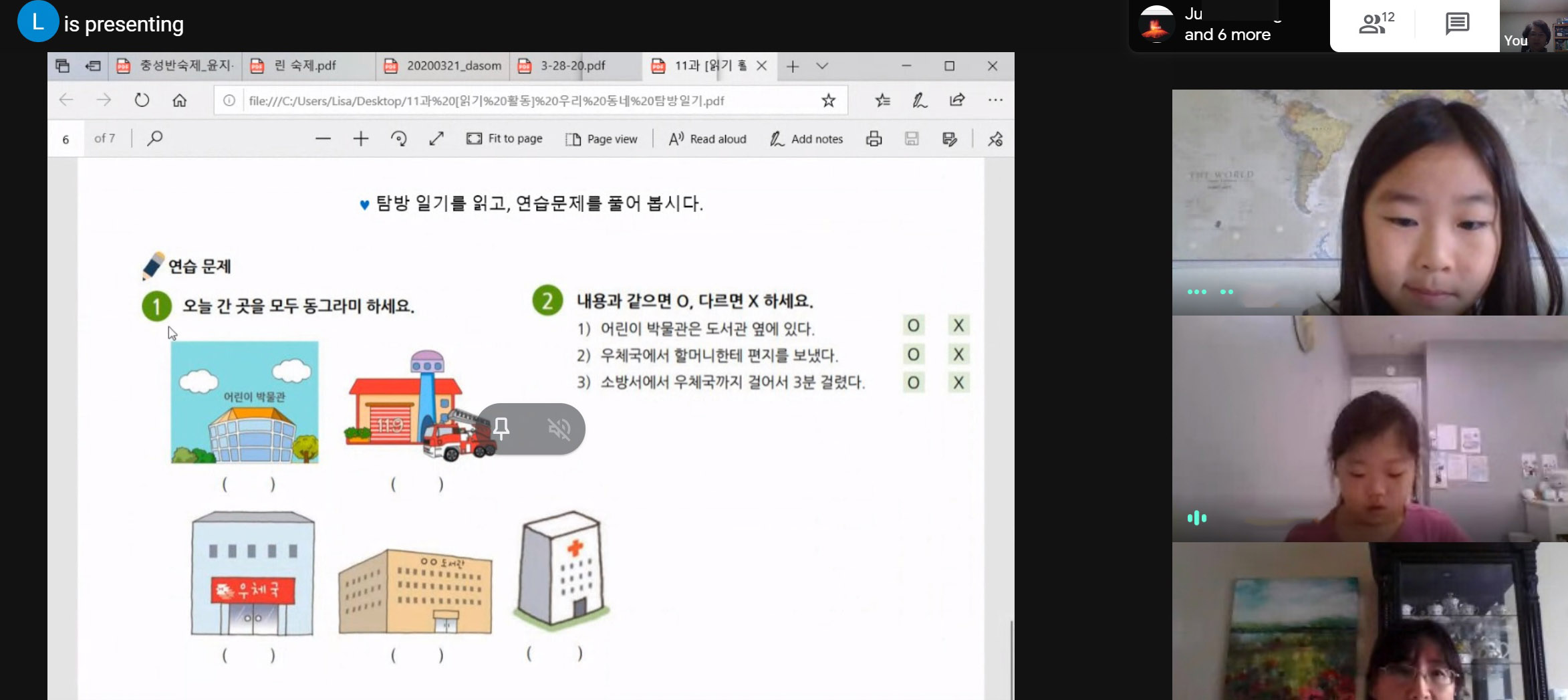The height and width of the screenshot is (700, 1568).
Task: Refresh the browser page
Action: point(142,100)
